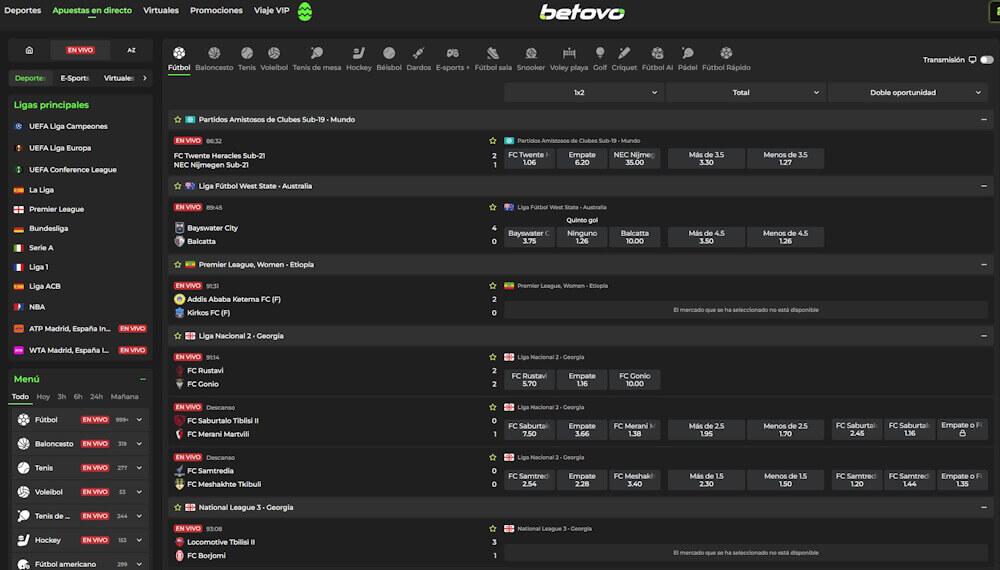Viewport: 1000px width, 570px height.
Task: Click the green egg promo icon
Action: tap(305, 11)
